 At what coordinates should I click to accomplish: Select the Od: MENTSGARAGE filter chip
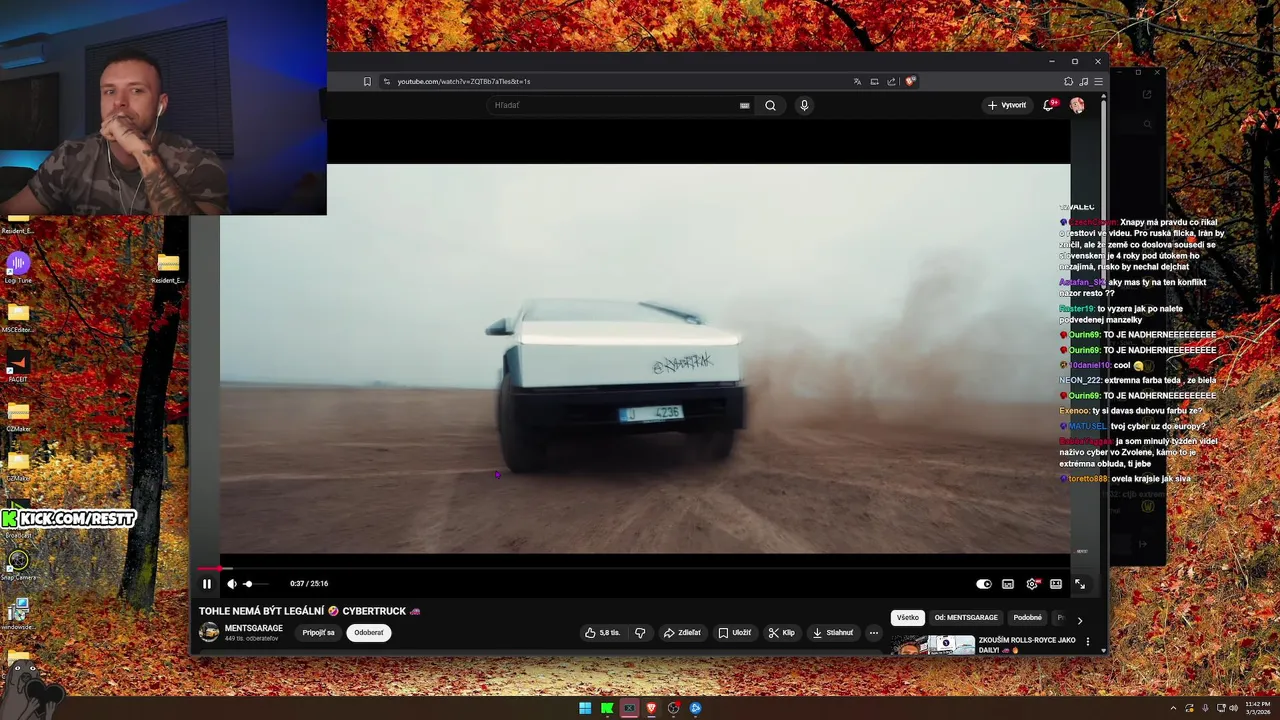click(966, 618)
